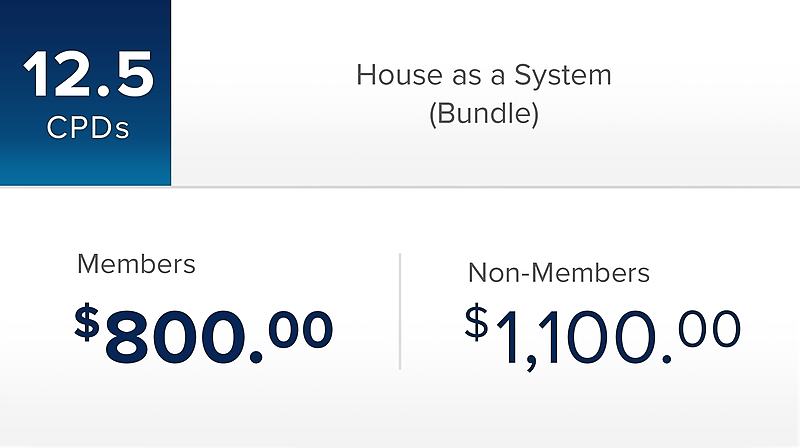Select the "(Bundle)" subtitle text
This screenshot has width=800, height=448.
(x=483, y=113)
